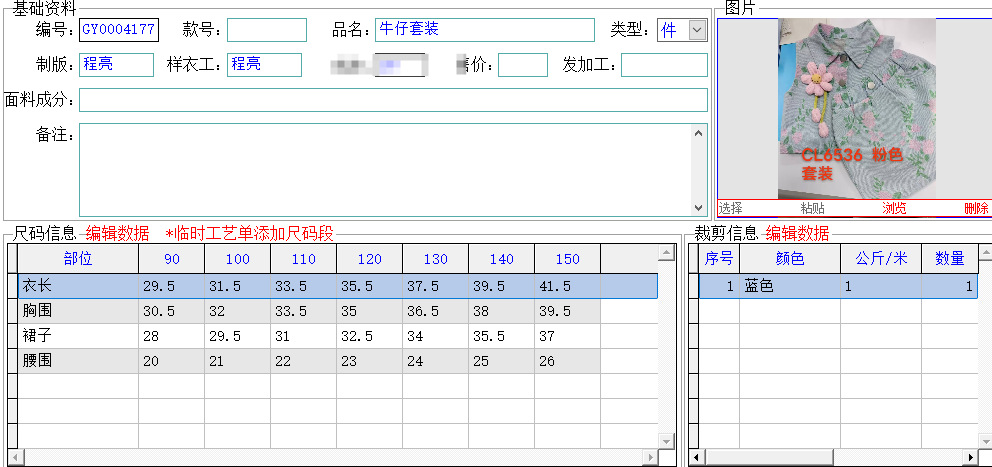992x467 pixels.
Task: Focus the 面料成分 input field
Action: pyautogui.click(x=393, y=100)
